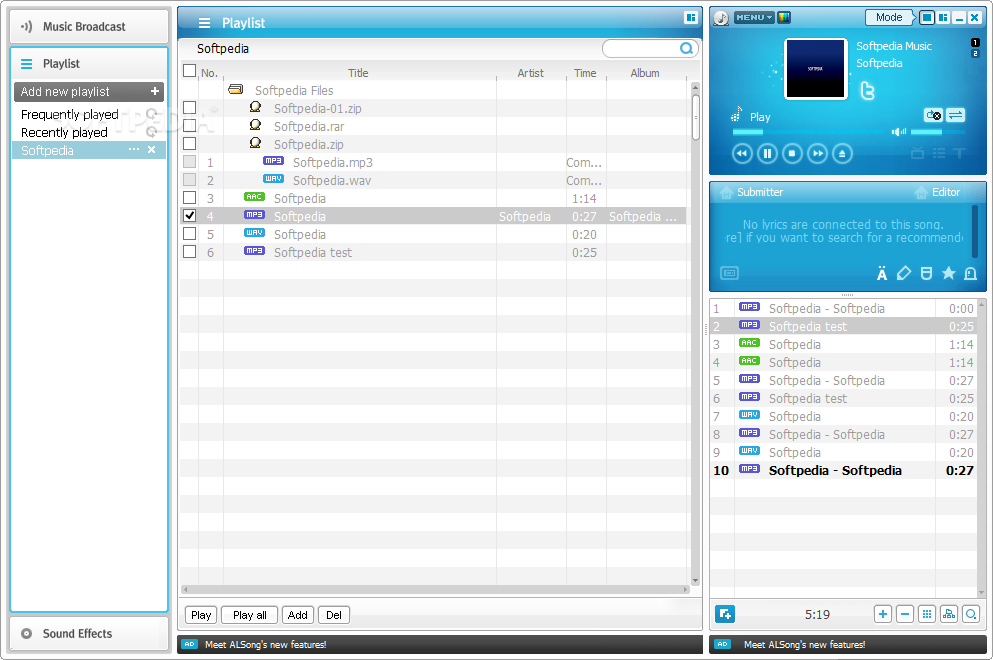The height and width of the screenshot is (660, 993).
Task: Select Frequently played playlist
Action: coord(70,114)
